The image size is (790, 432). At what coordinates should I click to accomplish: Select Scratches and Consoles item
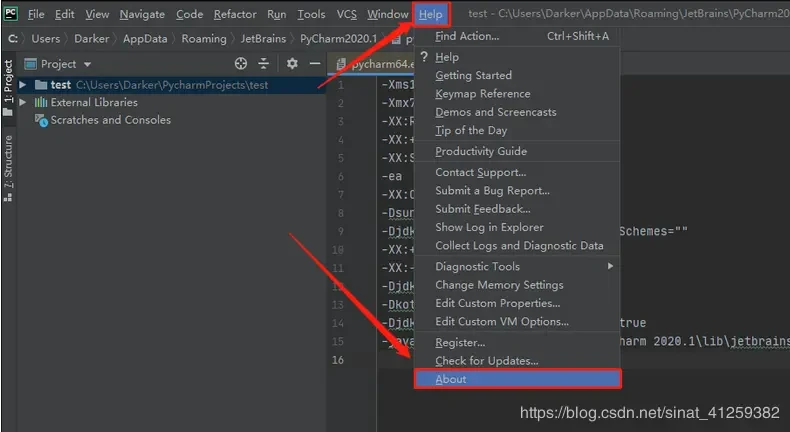click(x=110, y=120)
